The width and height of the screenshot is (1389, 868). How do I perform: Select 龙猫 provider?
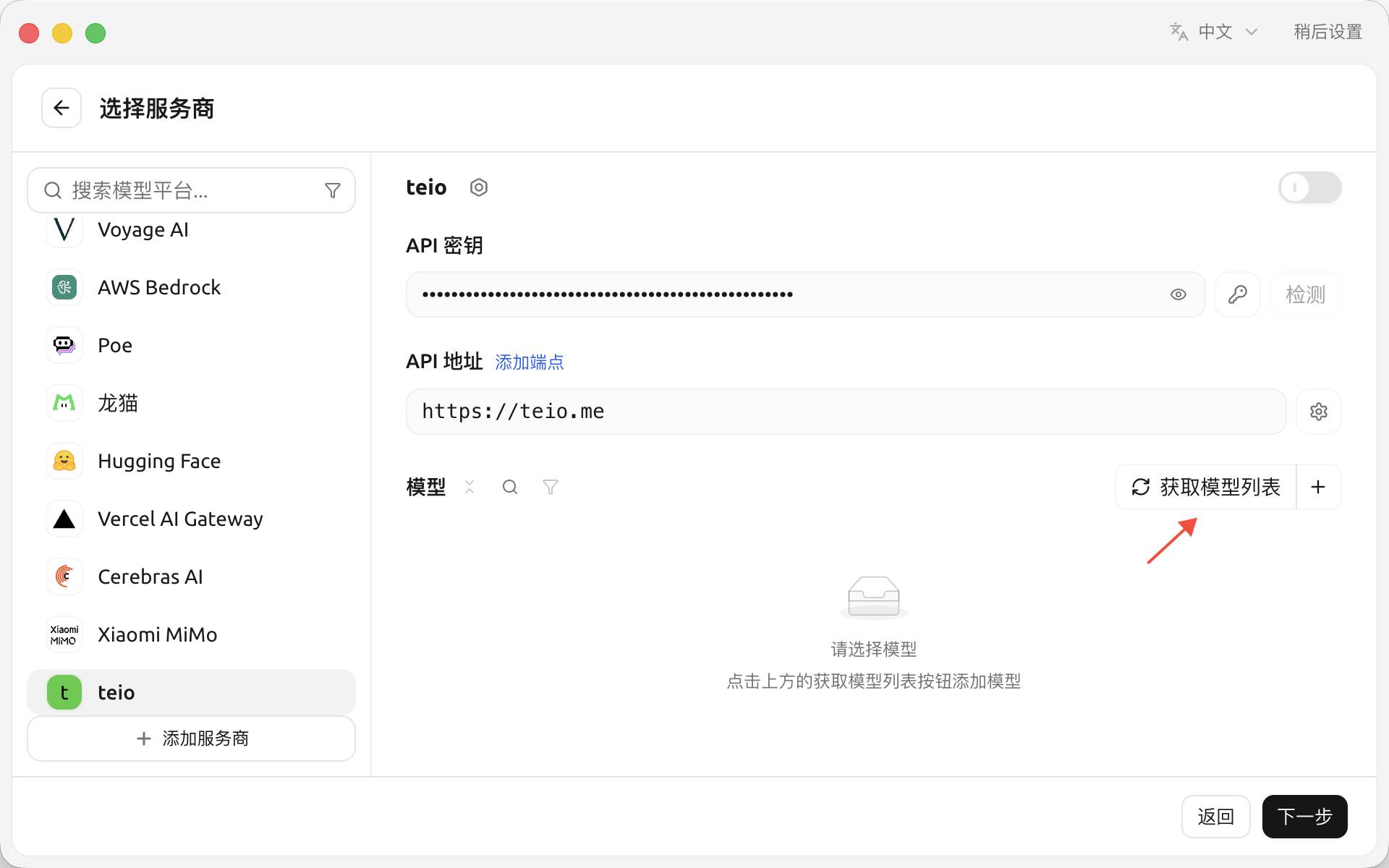(191, 403)
